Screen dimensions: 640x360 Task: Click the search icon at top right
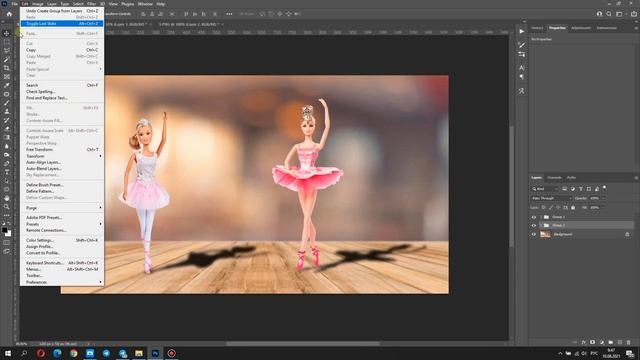(x=609, y=14)
